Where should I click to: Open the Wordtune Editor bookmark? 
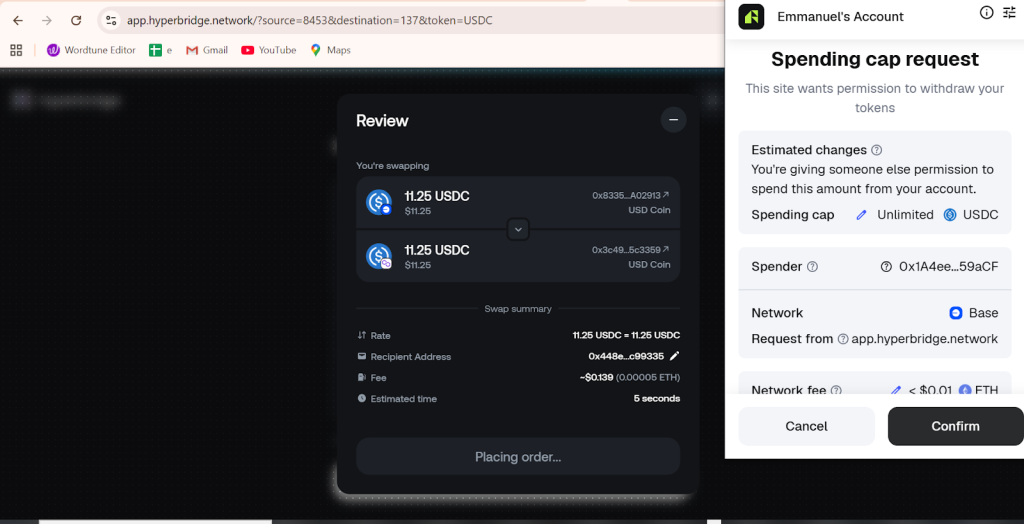(91, 50)
